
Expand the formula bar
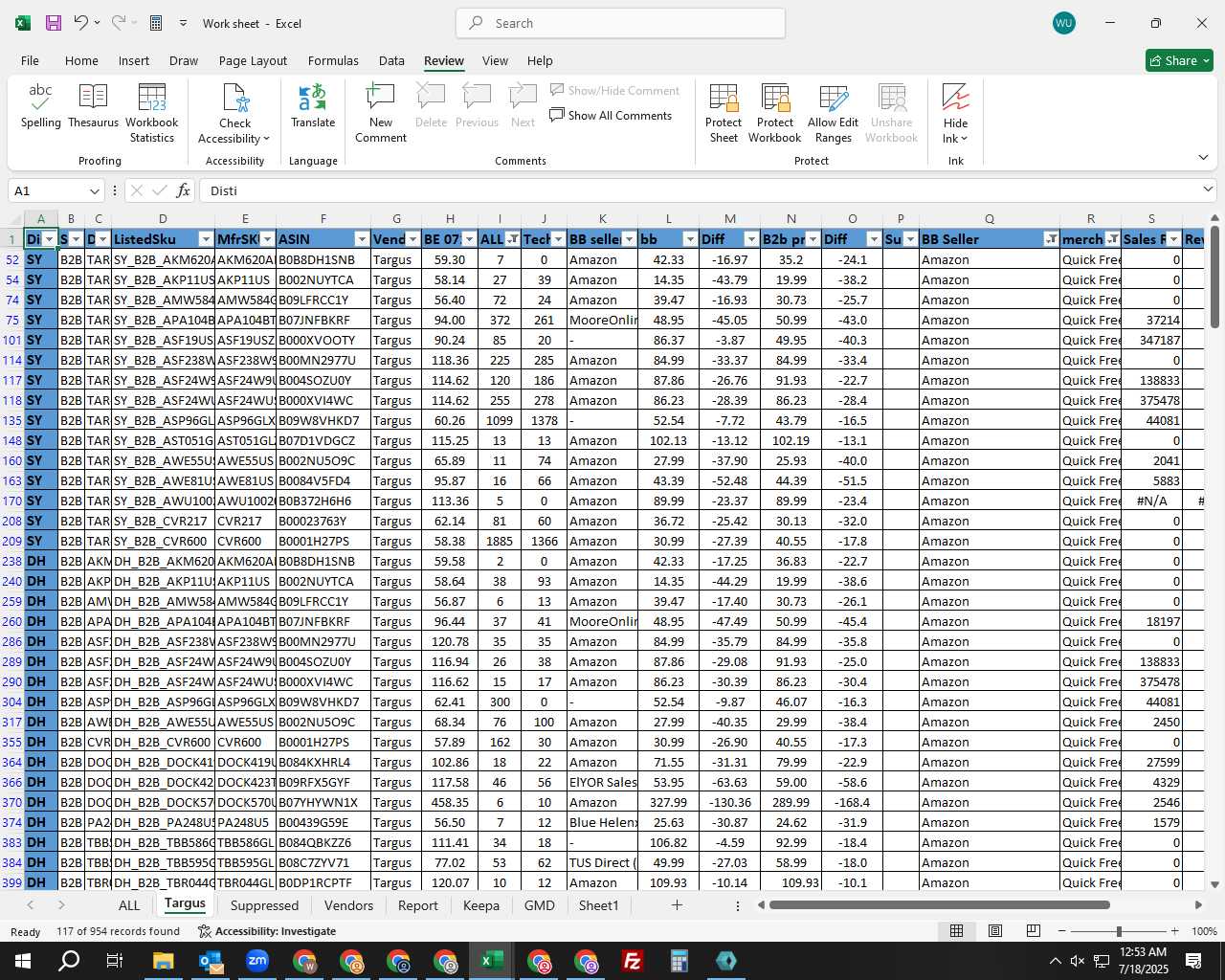[1208, 189]
